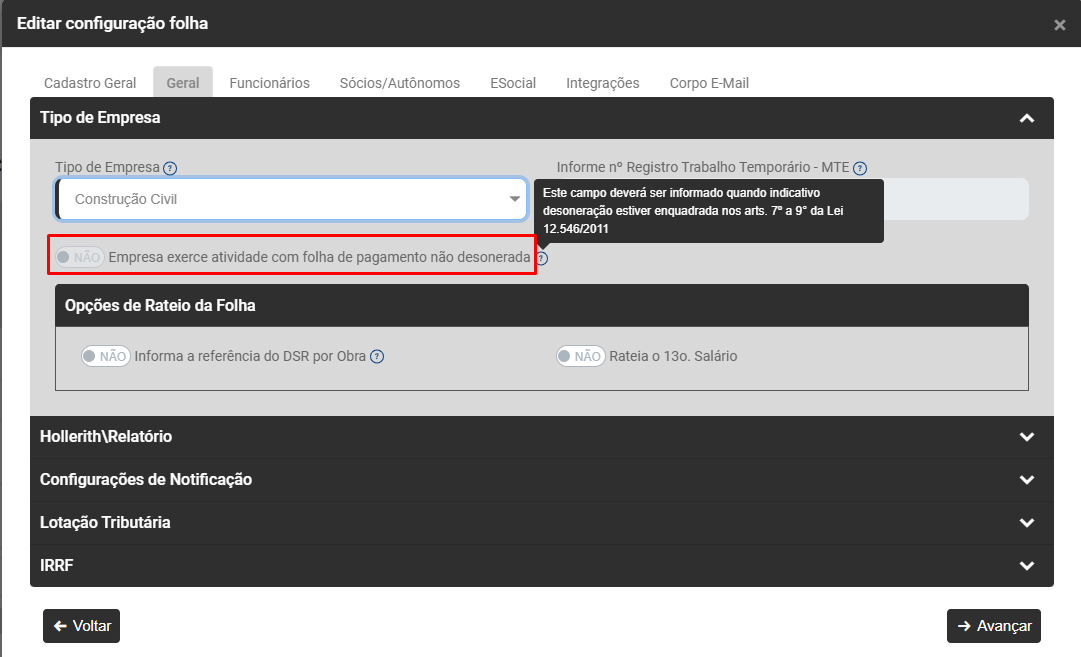The width and height of the screenshot is (1081, 657).
Task: Click help icon next to Tipo de Empresa label
Action: (170, 168)
